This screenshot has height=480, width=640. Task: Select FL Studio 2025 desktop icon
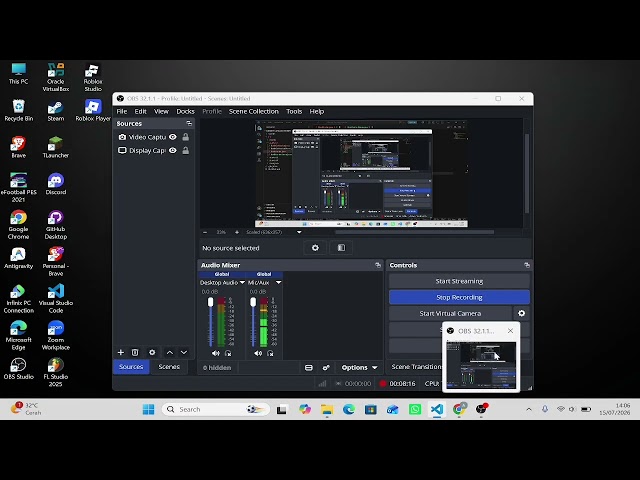click(56, 372)
